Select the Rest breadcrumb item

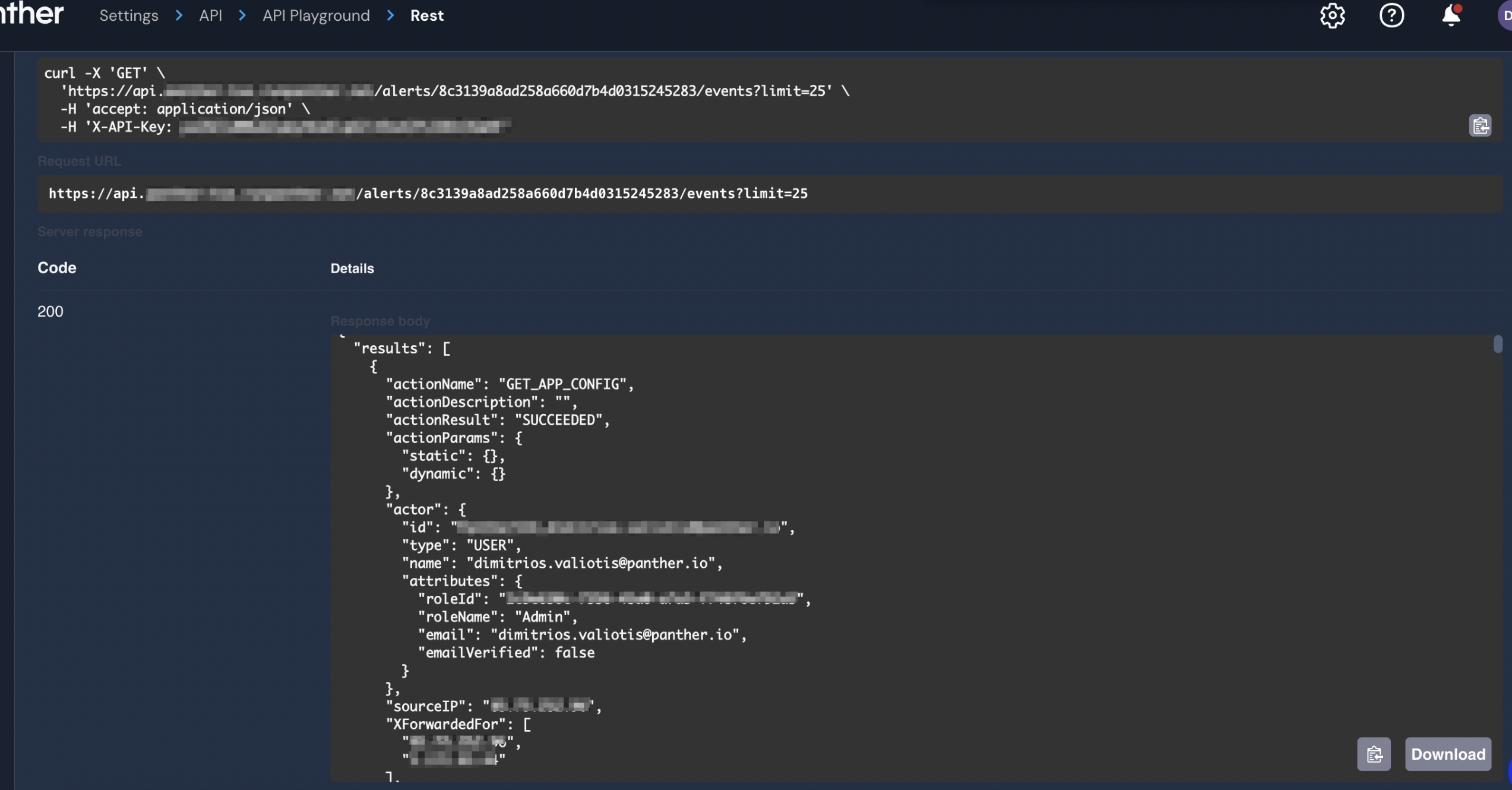tap(427, 15)
